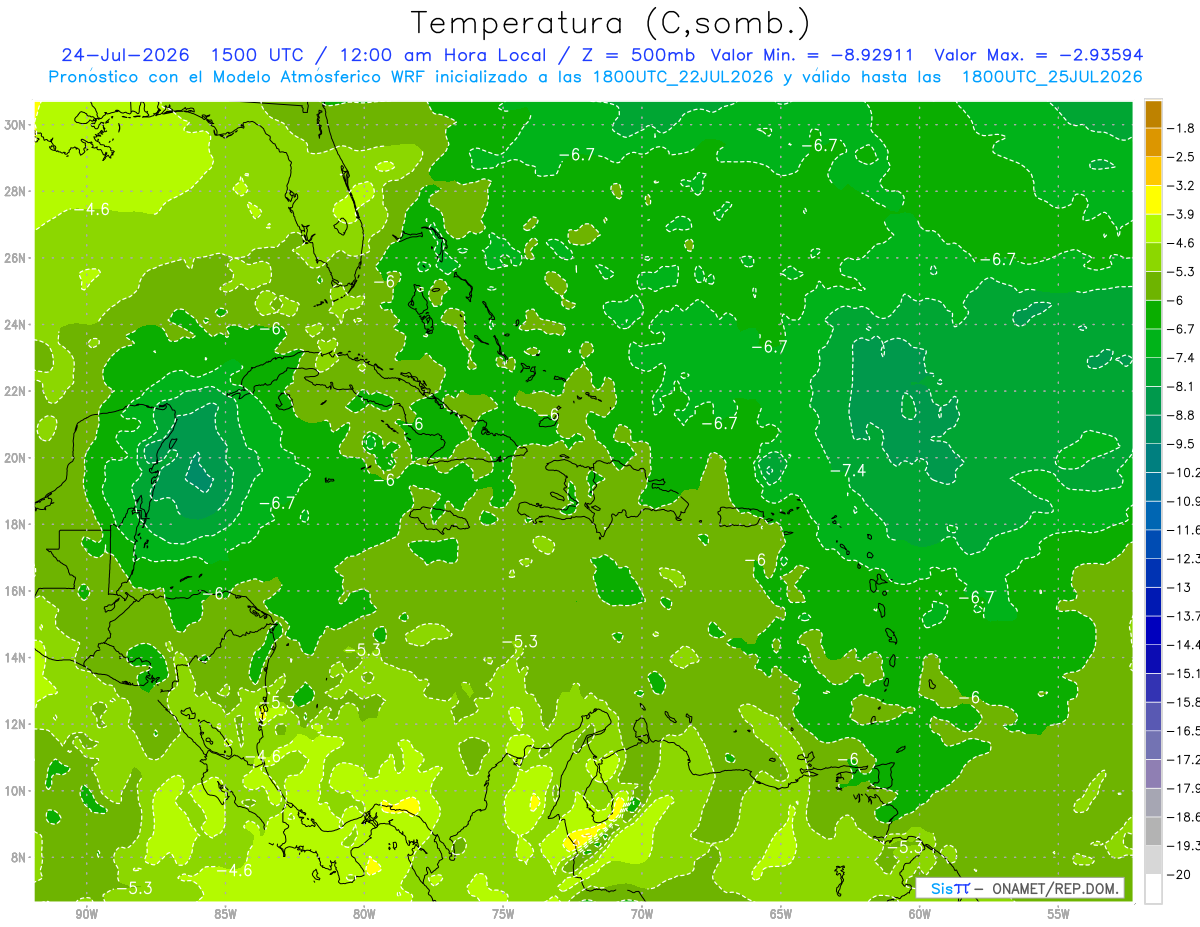Click the "85W" longitude axis label
This screenshot has height=927, width=1200.
pyautogui.click(x=225, y=914)
